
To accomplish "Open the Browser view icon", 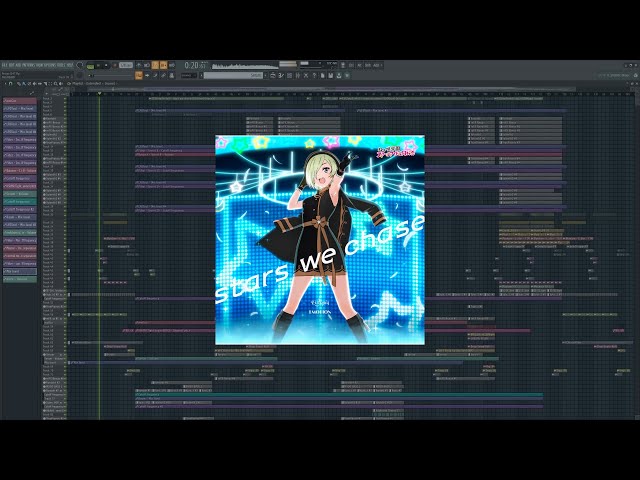I will (171, 76).
